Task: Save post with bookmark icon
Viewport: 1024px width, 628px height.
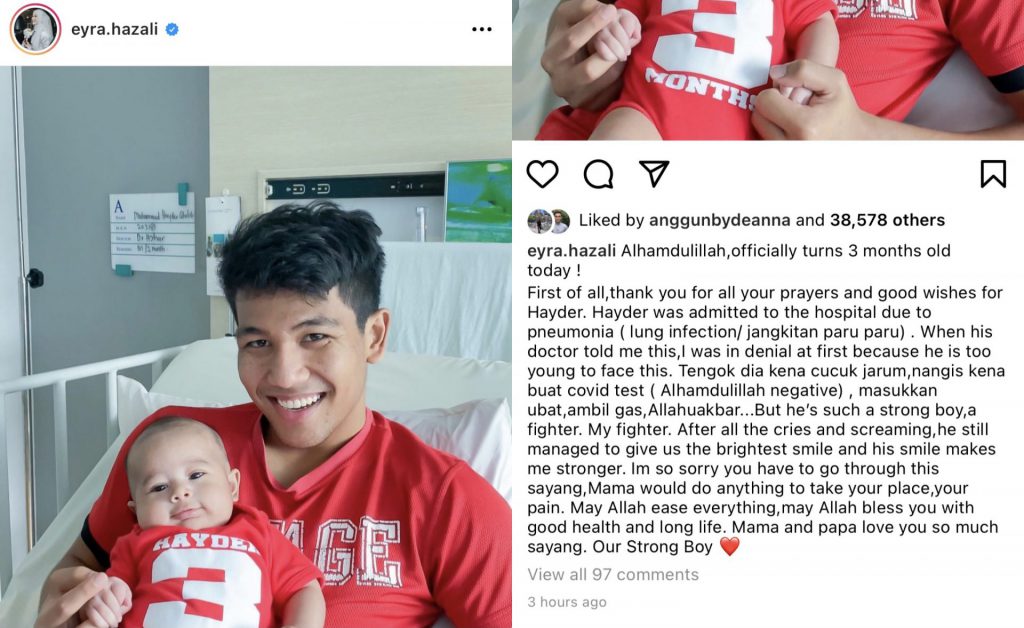Action: point(993,174)
